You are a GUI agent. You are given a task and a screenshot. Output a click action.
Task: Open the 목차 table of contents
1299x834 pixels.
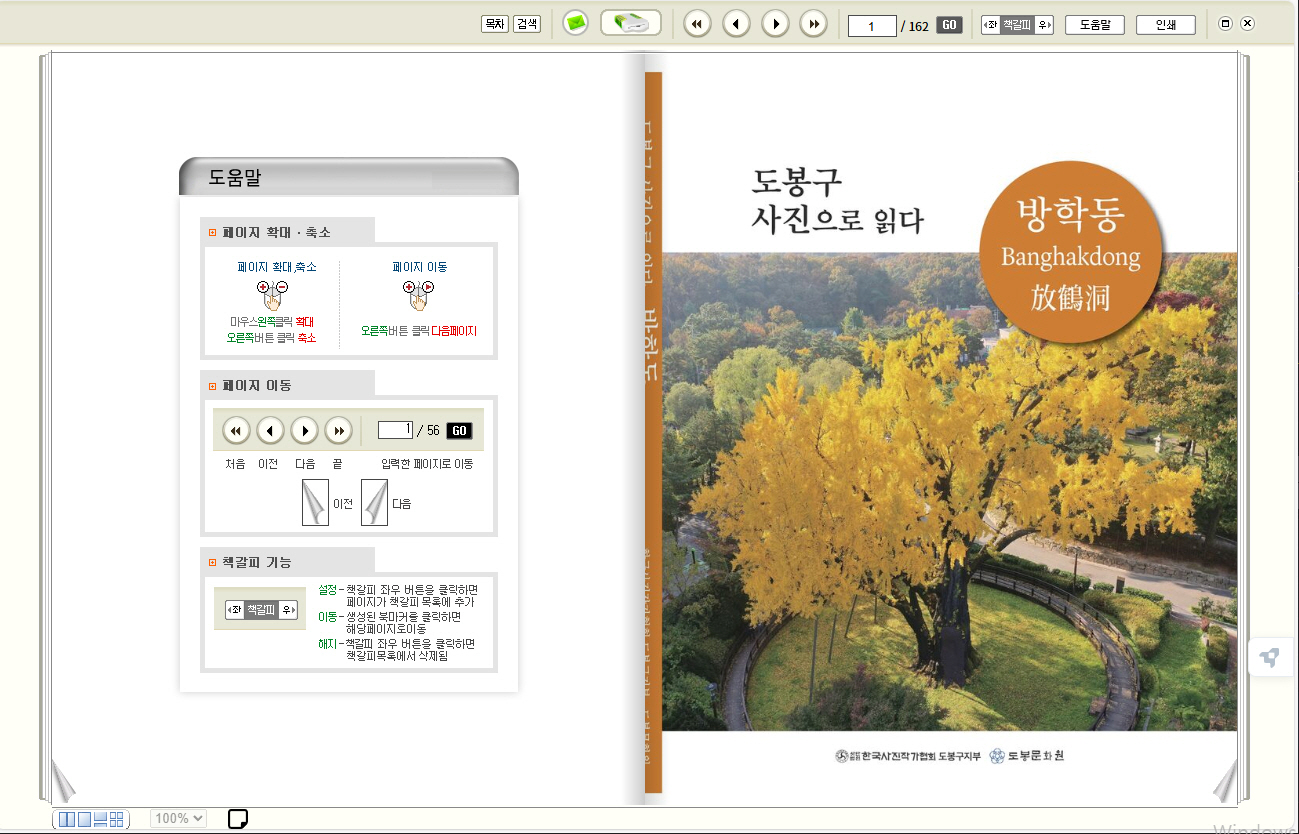[495, 24]
